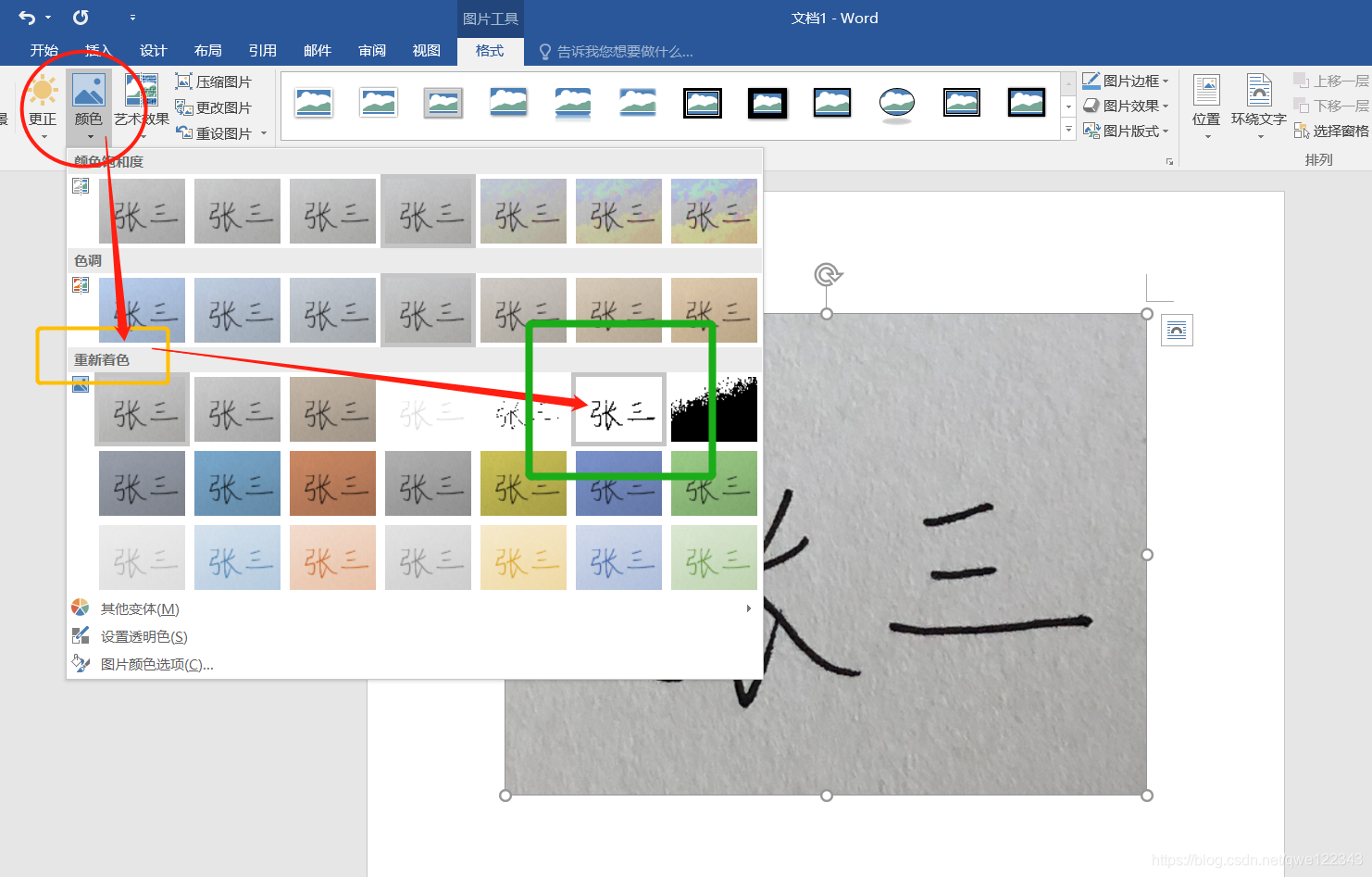Switch to the 审阅 Review tab
Viewport: 1372px width, 877px height.
371,51
